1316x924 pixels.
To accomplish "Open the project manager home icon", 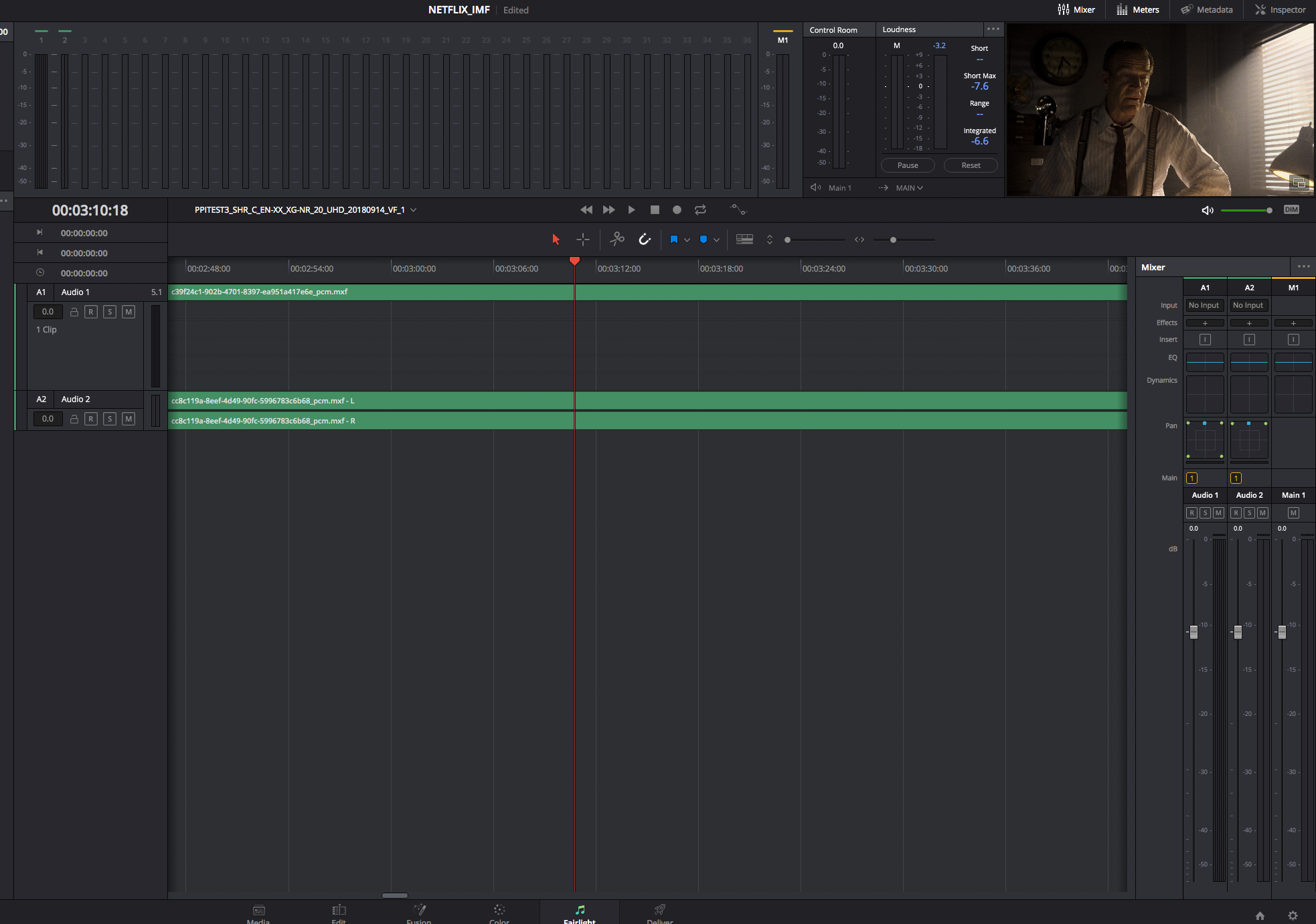I will [1260, 915].
